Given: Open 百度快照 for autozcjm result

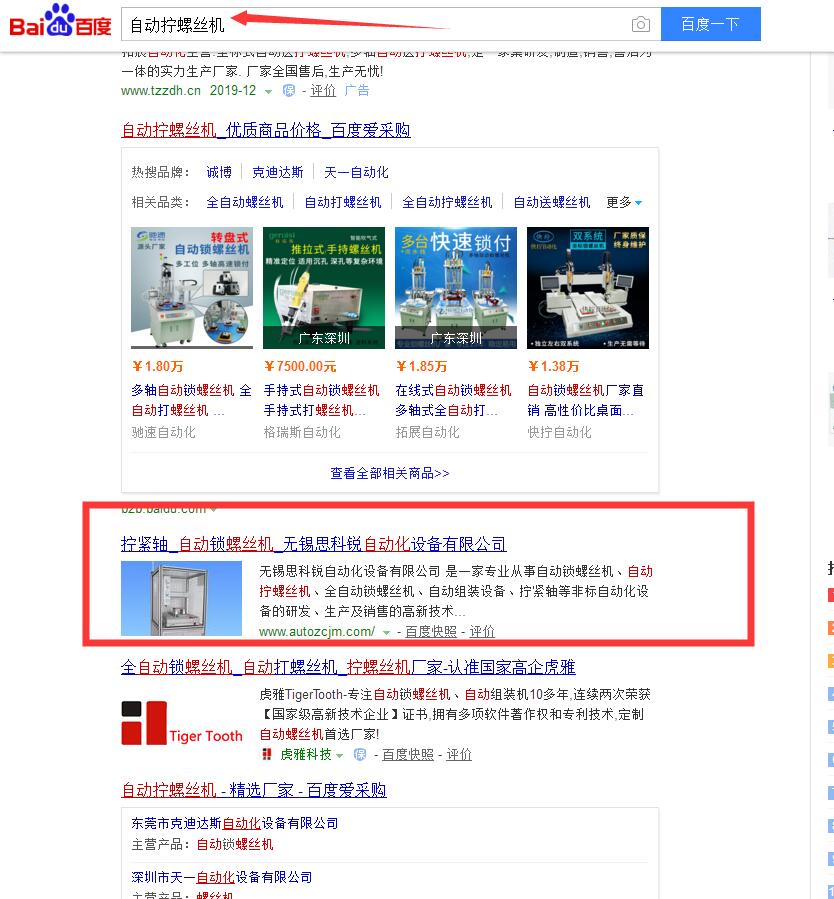Looking at the screenshot, I should pyautogui.click(x=431, y=632).
